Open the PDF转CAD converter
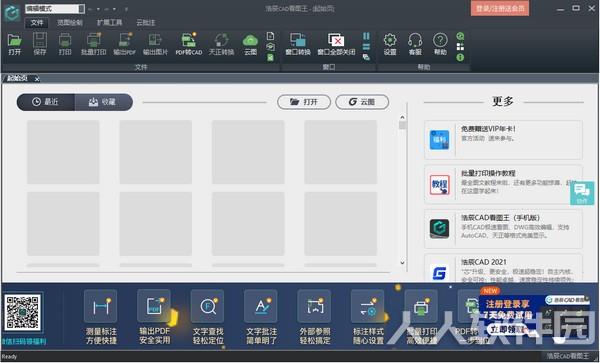Screen dimensions: 600x363 pos(189,44)
